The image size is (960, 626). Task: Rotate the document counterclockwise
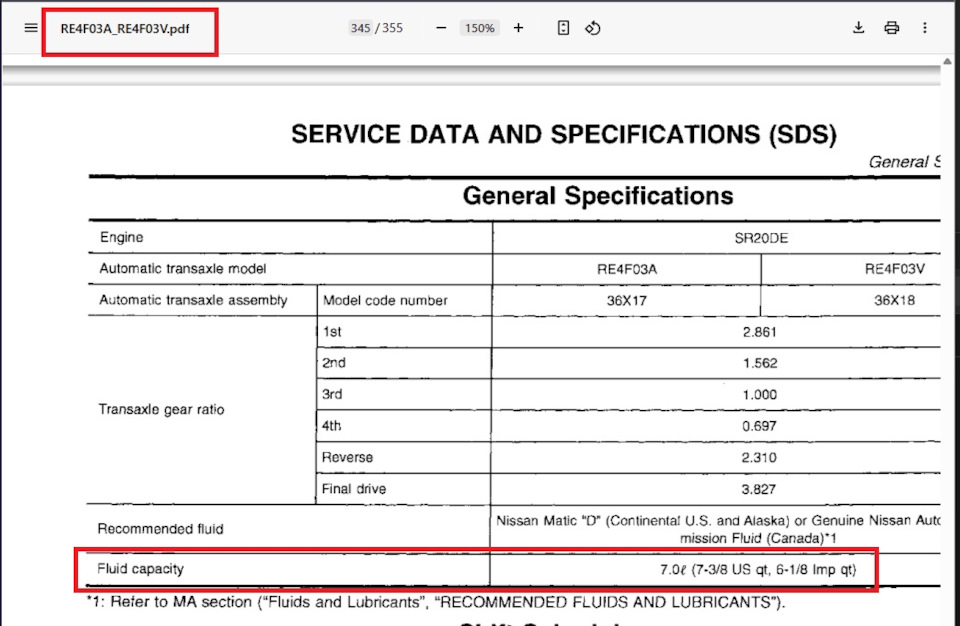593,28
